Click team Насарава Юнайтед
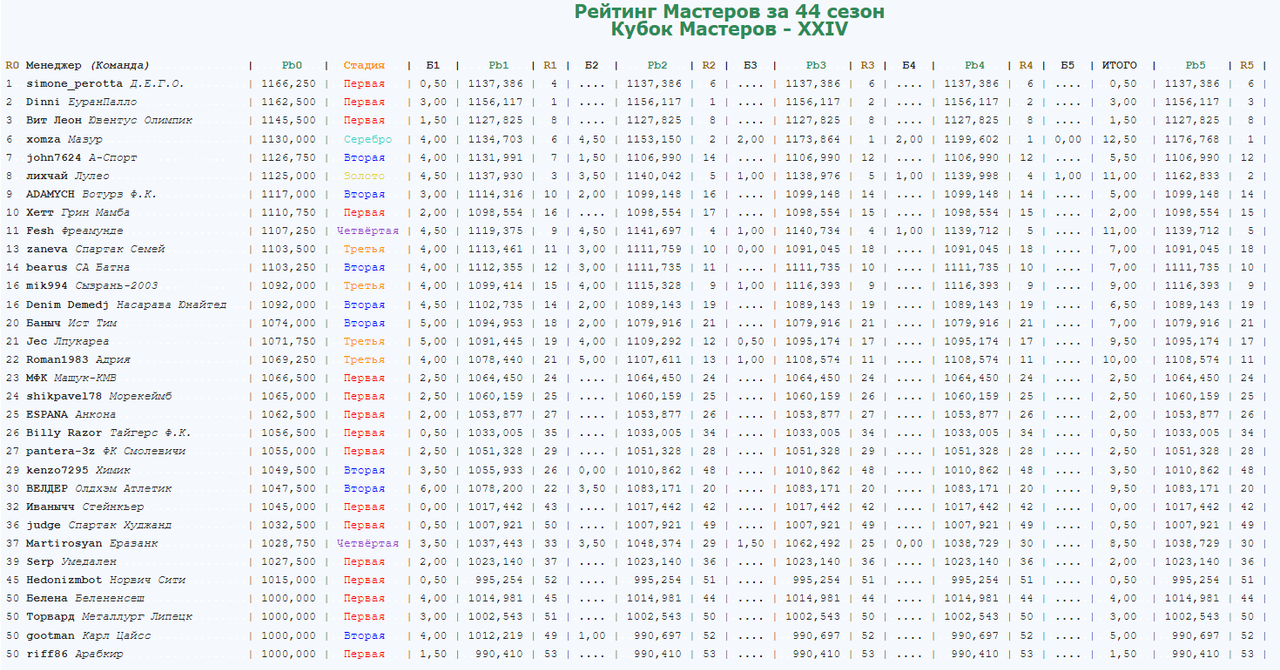The height and width of the screenshot is (670, 1280). point(172,304)
